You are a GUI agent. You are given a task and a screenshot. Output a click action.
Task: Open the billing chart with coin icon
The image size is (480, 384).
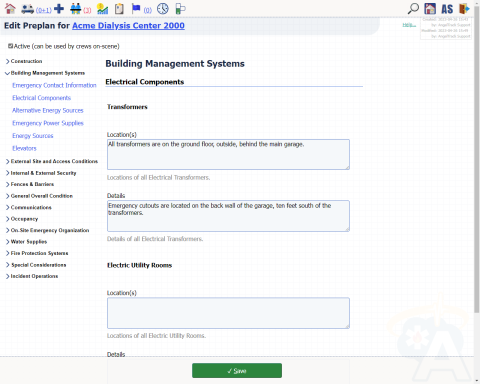pos(102,9)
